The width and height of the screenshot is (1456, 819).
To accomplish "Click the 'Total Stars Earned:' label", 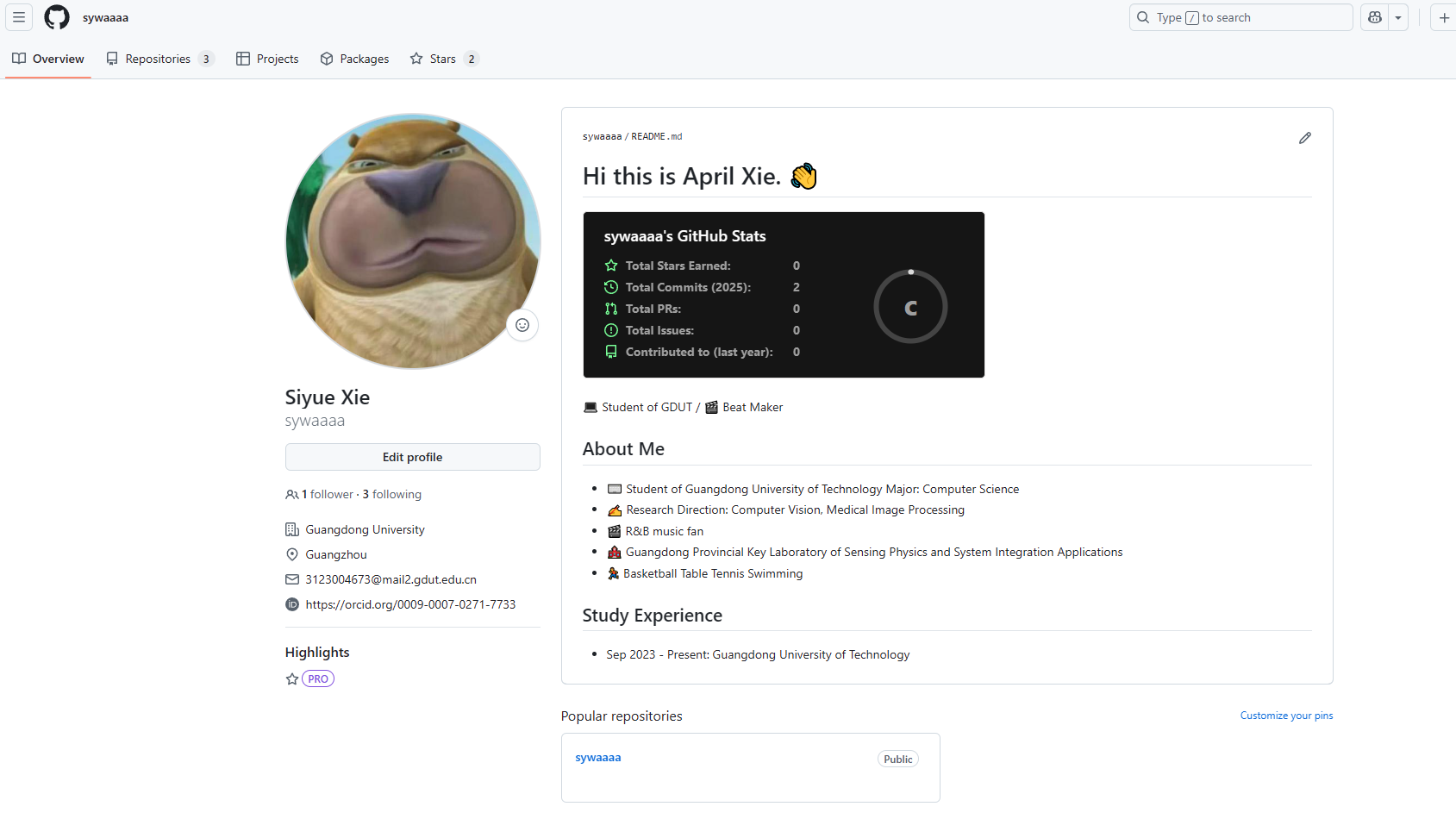I will click(x=678, y=266).
